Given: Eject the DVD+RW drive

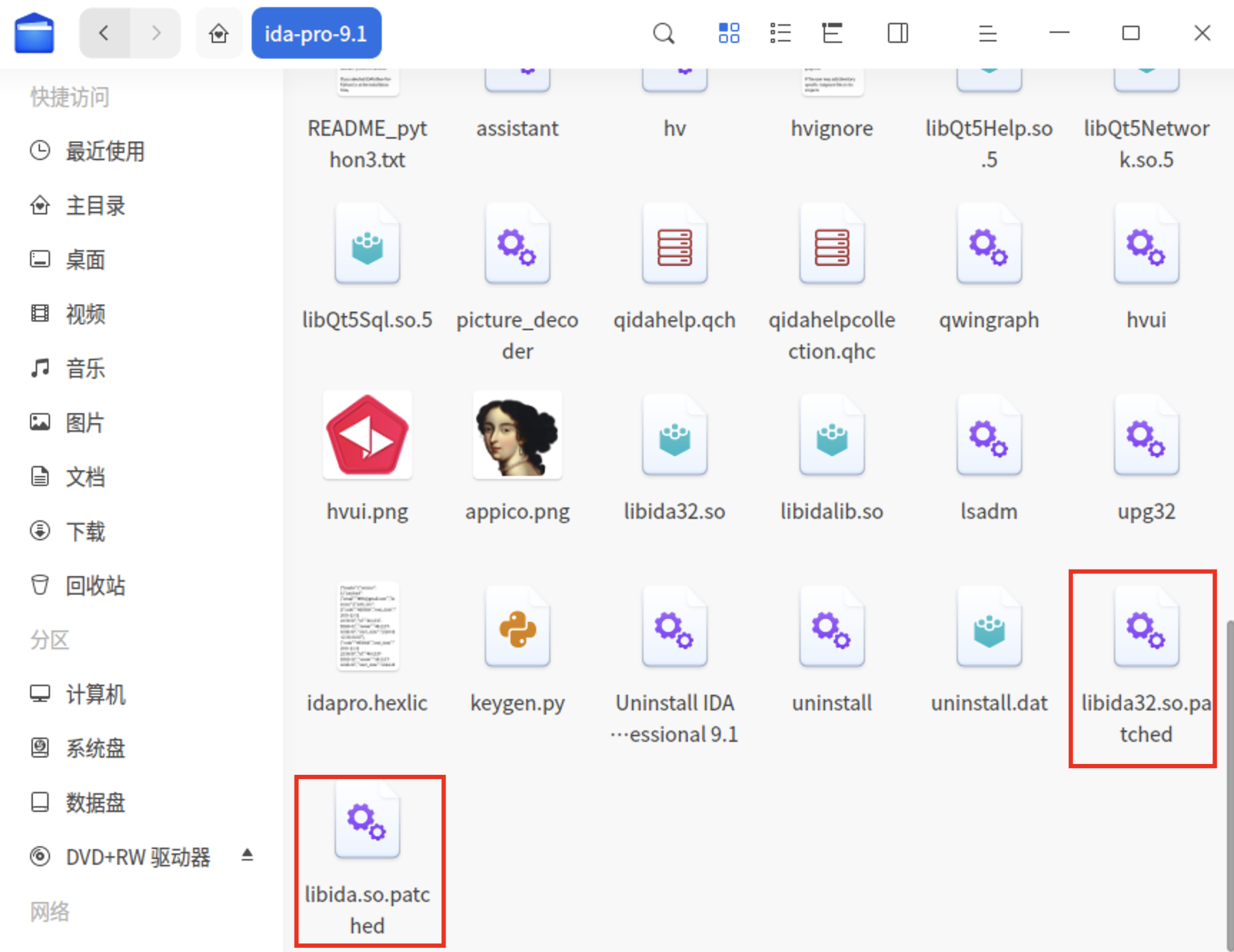Looking at the screenshot, I should click(247, 856).
